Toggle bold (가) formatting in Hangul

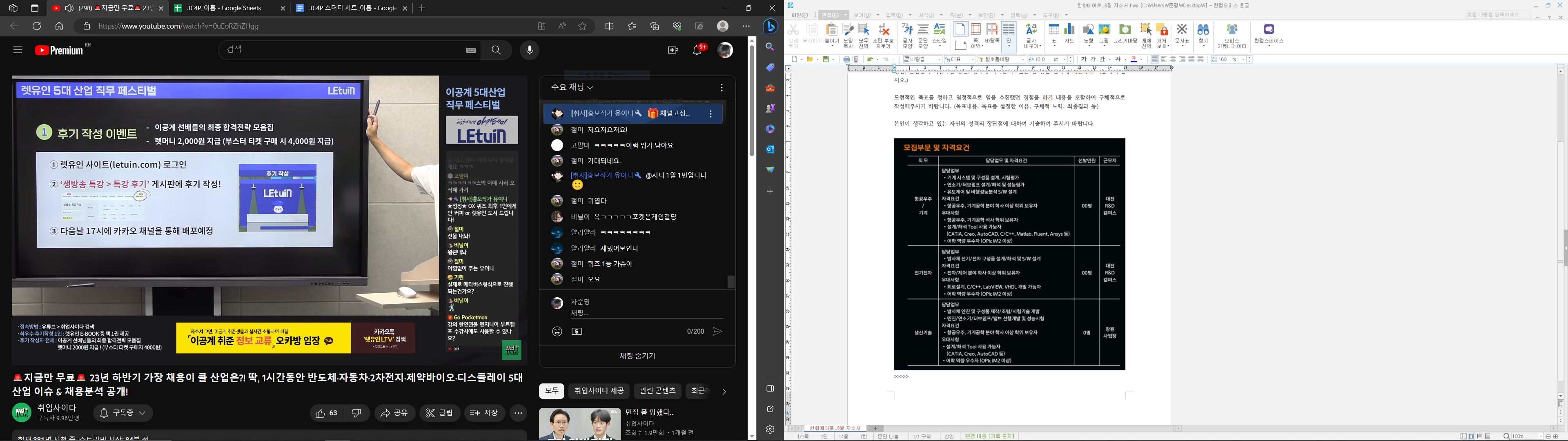1083,59
